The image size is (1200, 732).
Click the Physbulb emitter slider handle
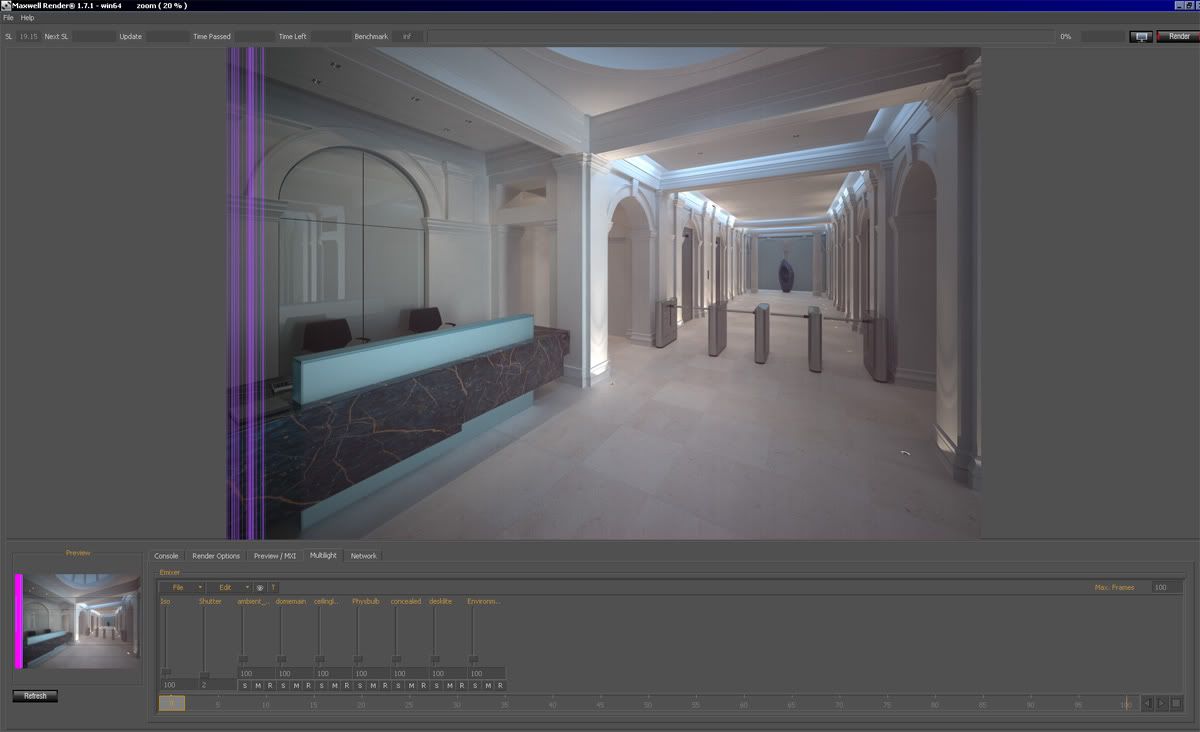(358, 659)
